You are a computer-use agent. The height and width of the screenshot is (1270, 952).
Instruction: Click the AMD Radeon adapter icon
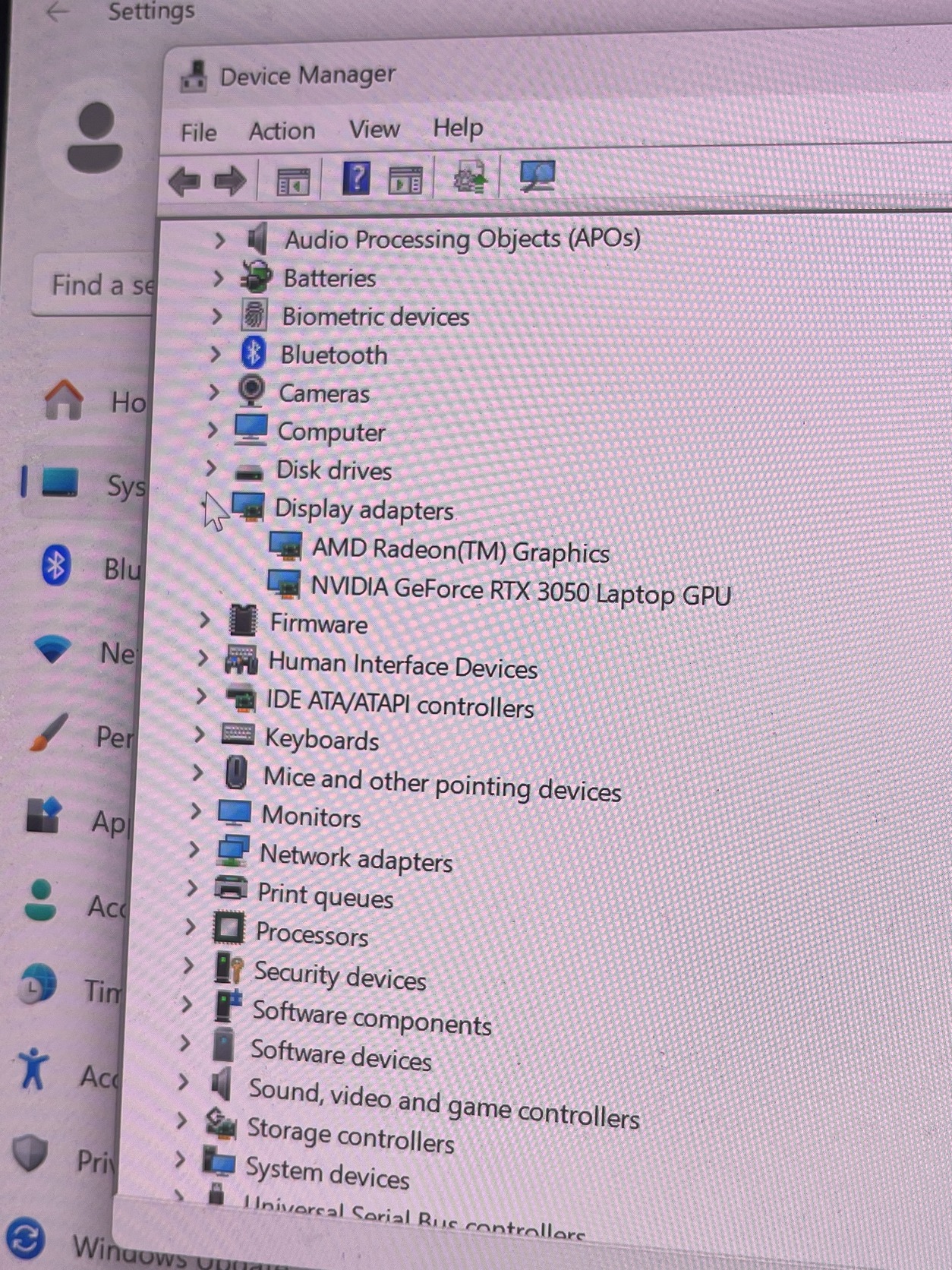[x=286, y=546]
